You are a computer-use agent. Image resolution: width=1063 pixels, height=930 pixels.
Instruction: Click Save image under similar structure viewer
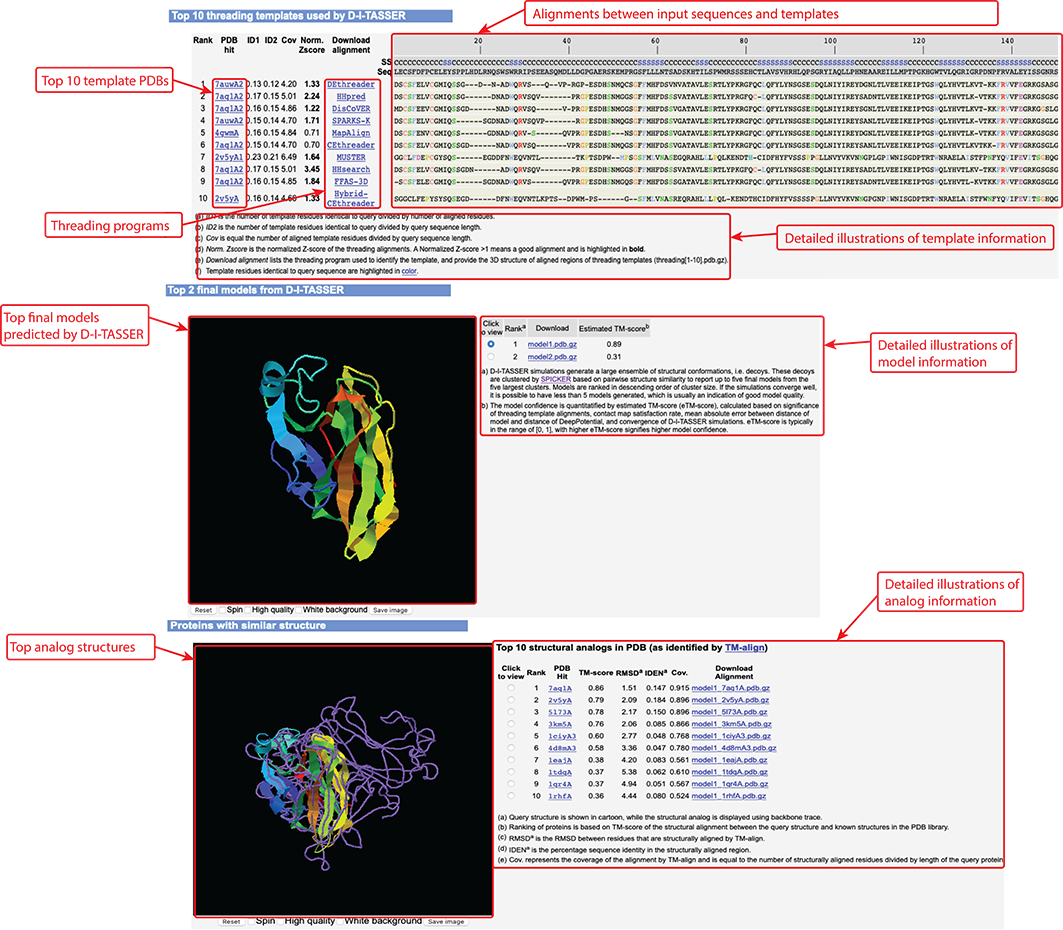[446, 921]
